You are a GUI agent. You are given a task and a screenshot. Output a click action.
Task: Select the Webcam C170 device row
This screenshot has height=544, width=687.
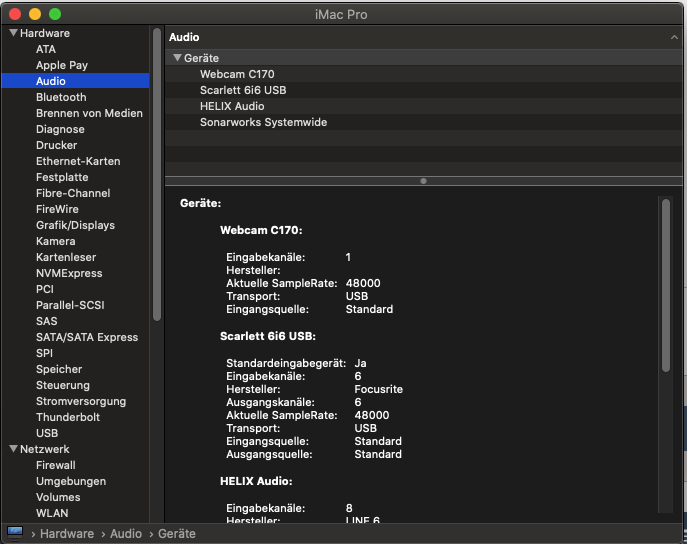click(x=237, y=74)
